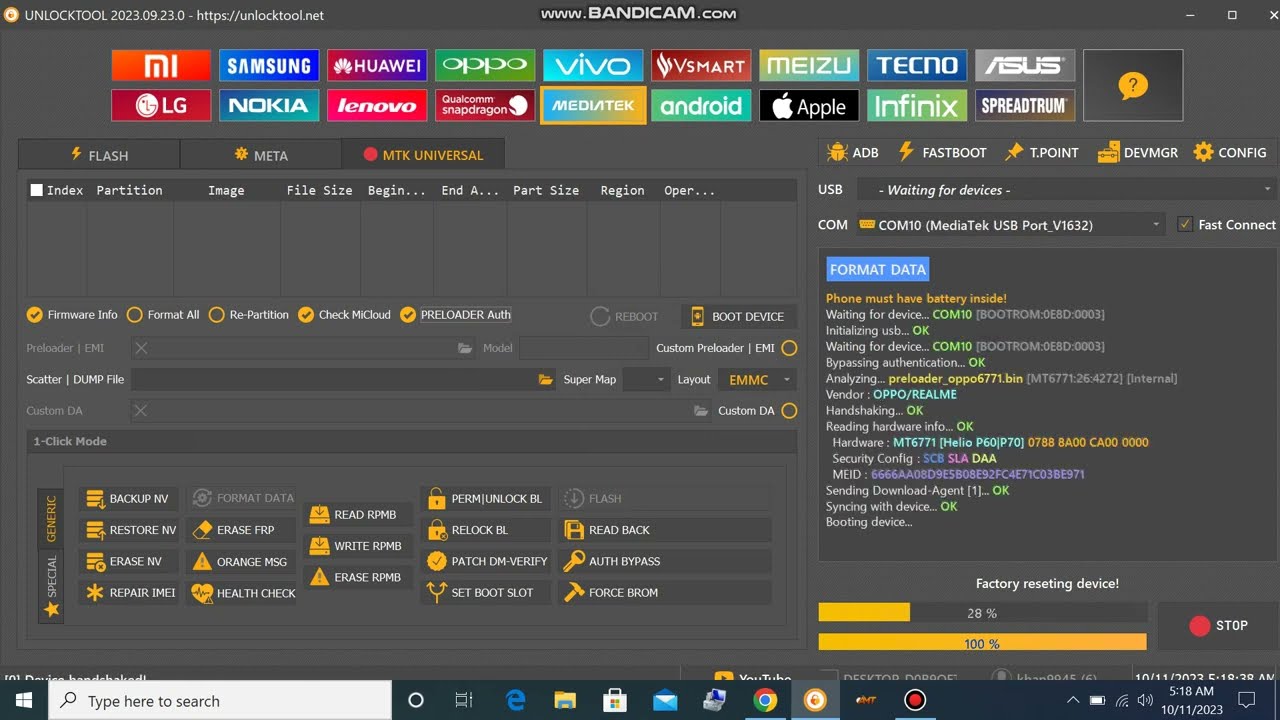
Task: Select the Apple brand tile
Action: click(x=809, y=105)
